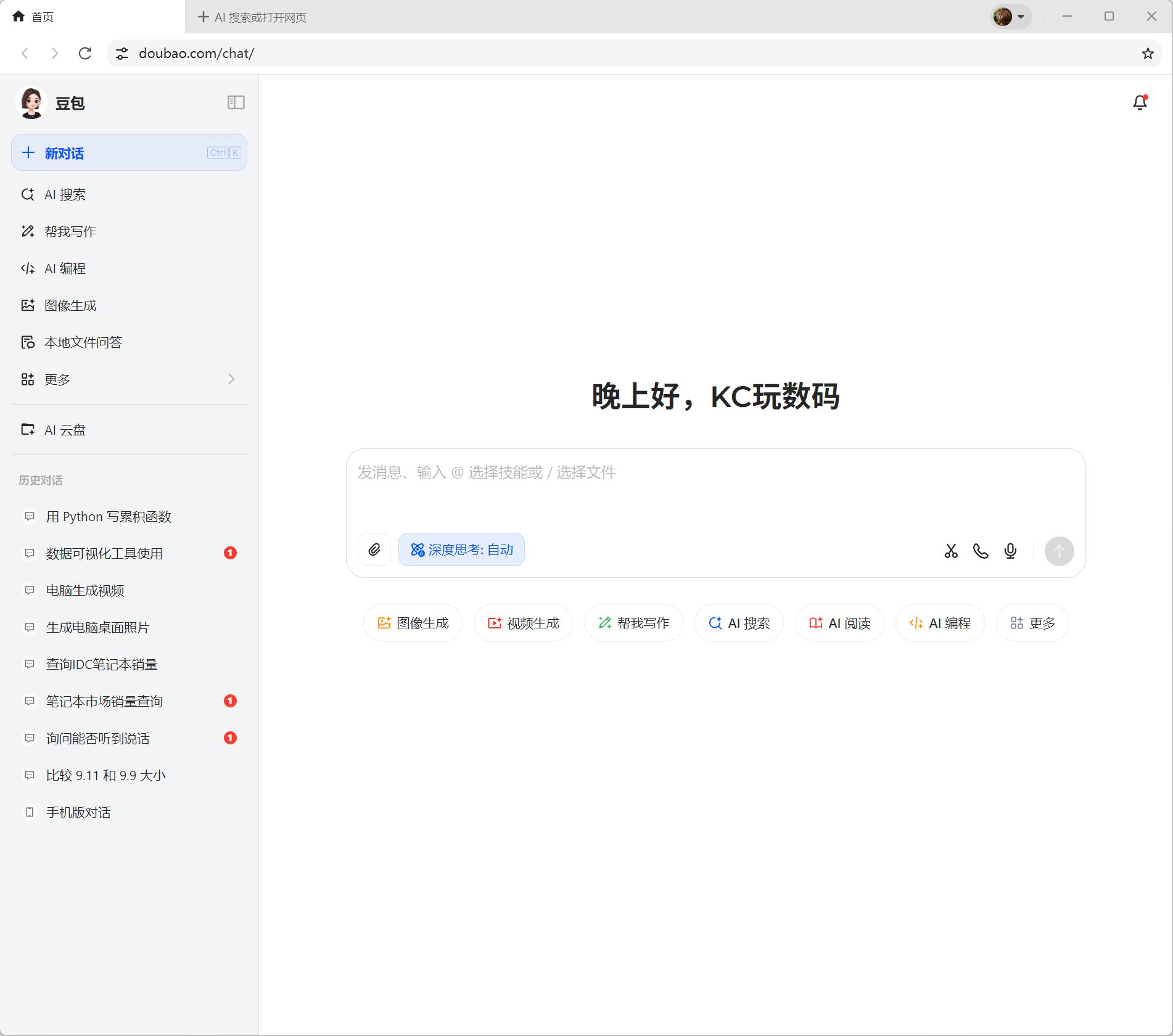This screenshot has height=1036, width=1173.
Task: Open AI 编程 in the sidebar
Action: pyautogui.click(x=130, y=269)
